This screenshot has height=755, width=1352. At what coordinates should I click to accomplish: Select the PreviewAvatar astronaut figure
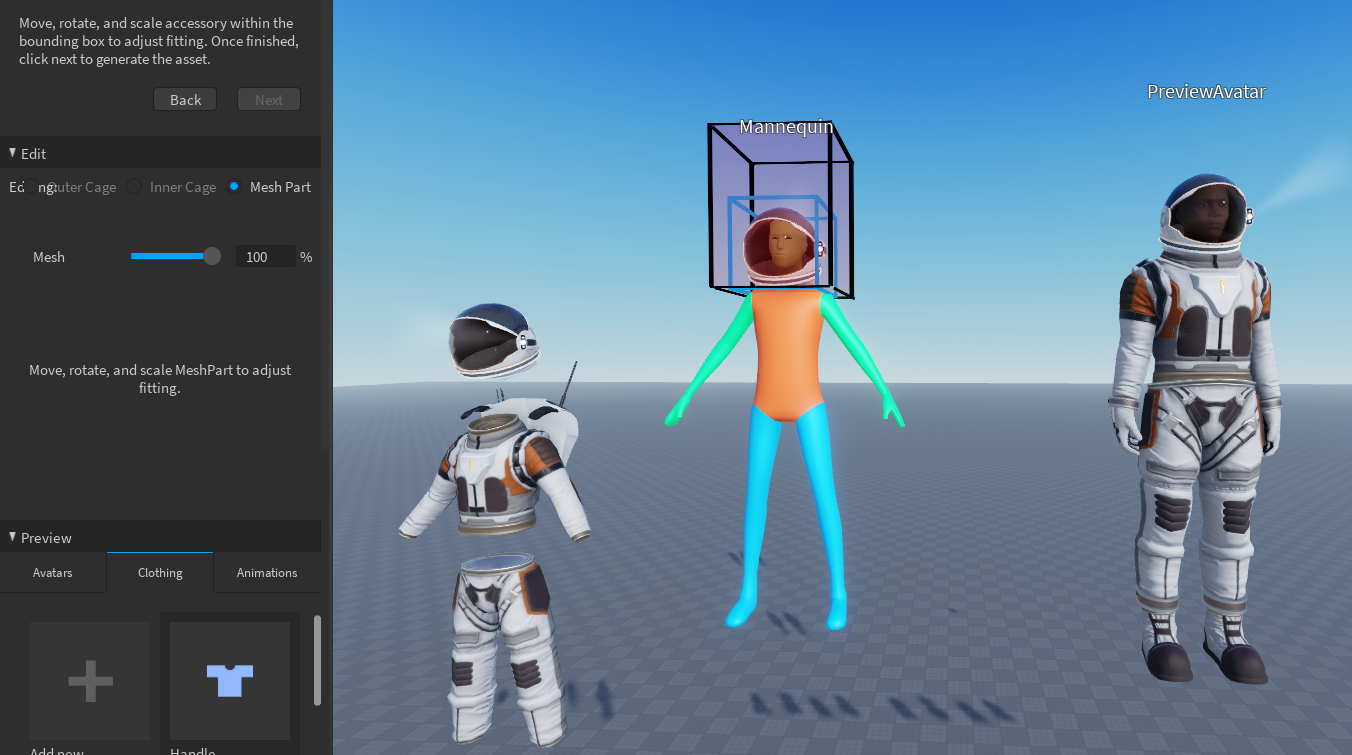pyautogui.click(x=1197, y=430)
